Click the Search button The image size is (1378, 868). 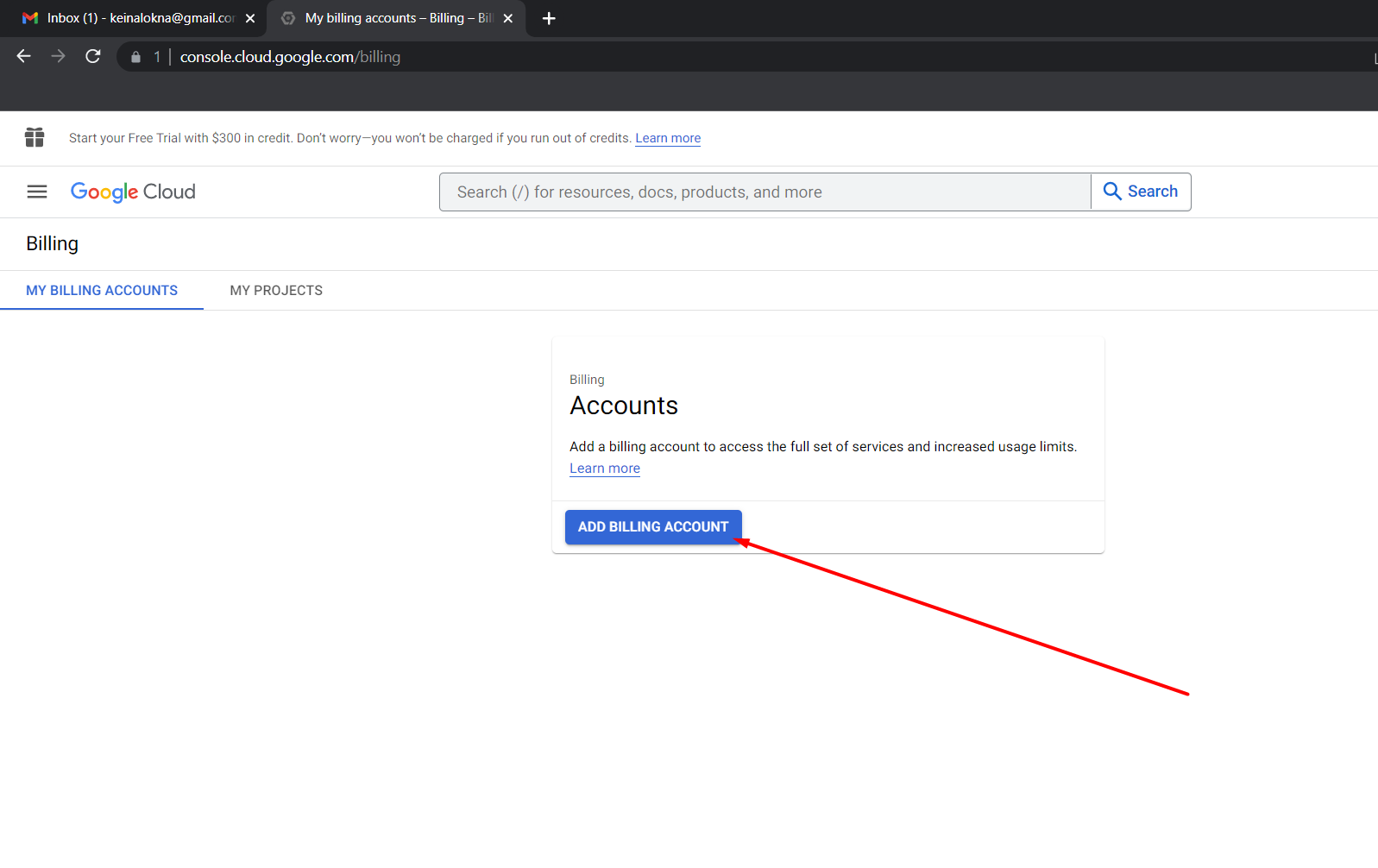(1141, 192)
